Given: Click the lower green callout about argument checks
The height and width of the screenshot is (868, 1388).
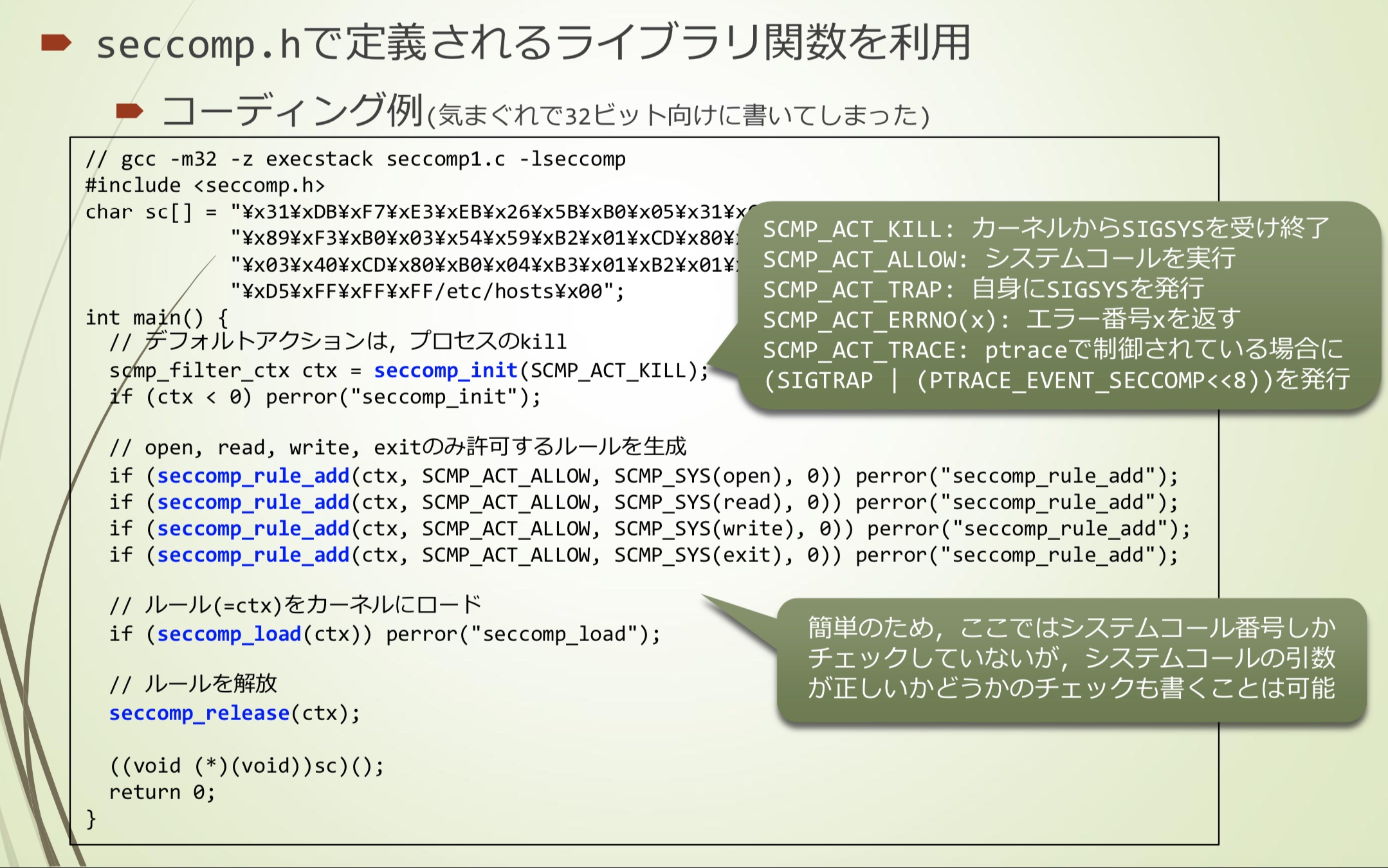Looking at the screenshot, I should click(x=1071, y=658).
